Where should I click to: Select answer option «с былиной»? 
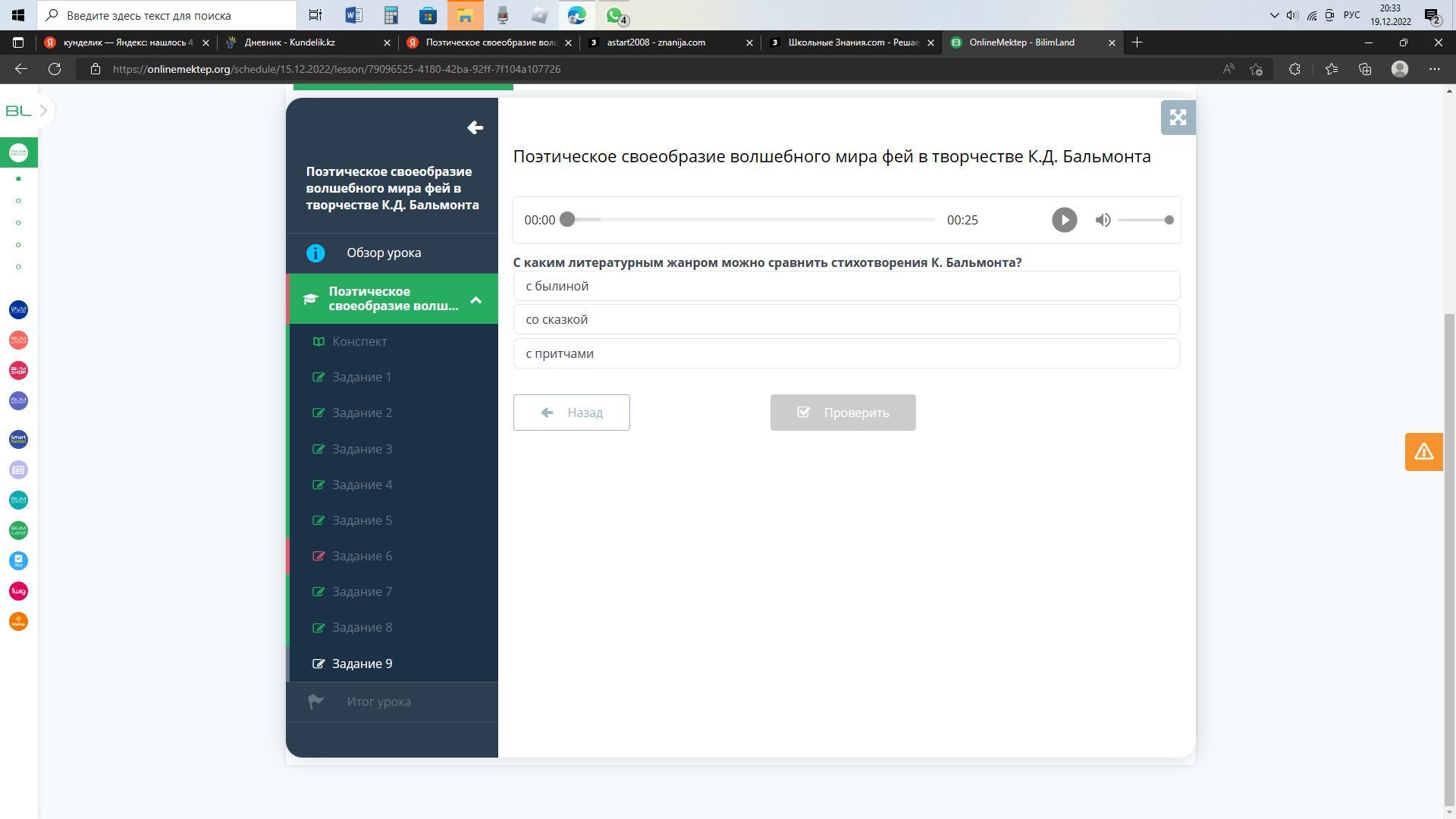846,286
